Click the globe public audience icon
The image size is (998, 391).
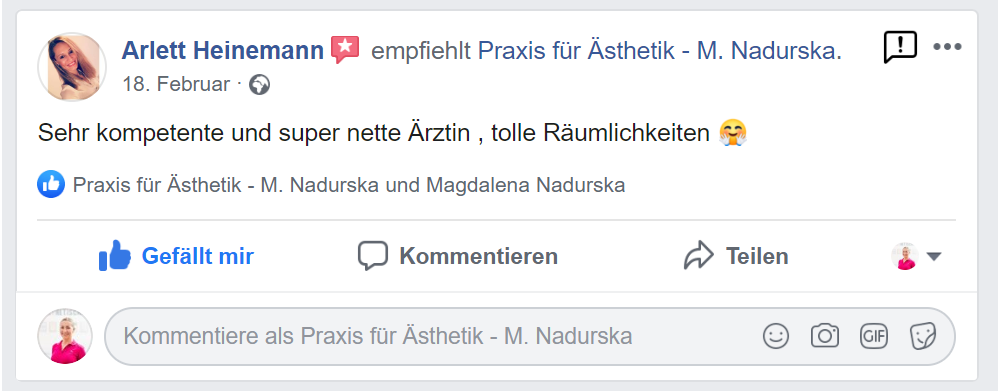[259, 85]
